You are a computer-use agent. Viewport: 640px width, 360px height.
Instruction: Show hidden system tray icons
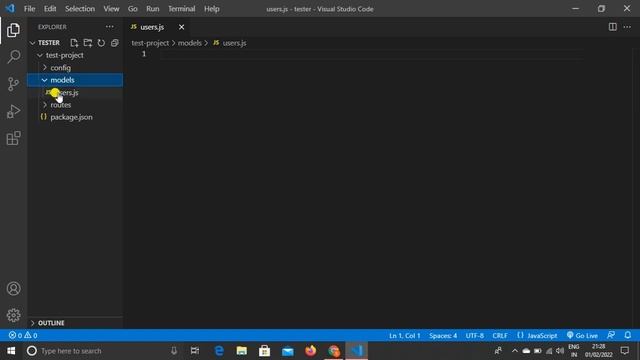pyautogui.click(x=515, y=351)
